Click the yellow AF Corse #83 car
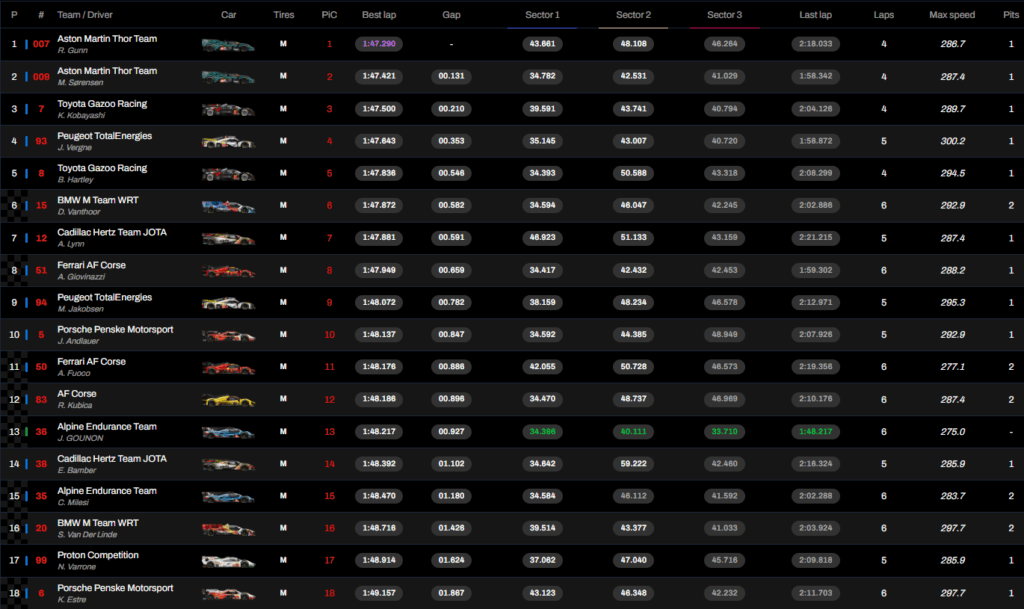This screenshot has width=1024, height=609. pyautogui.click(x=228, y=400)
